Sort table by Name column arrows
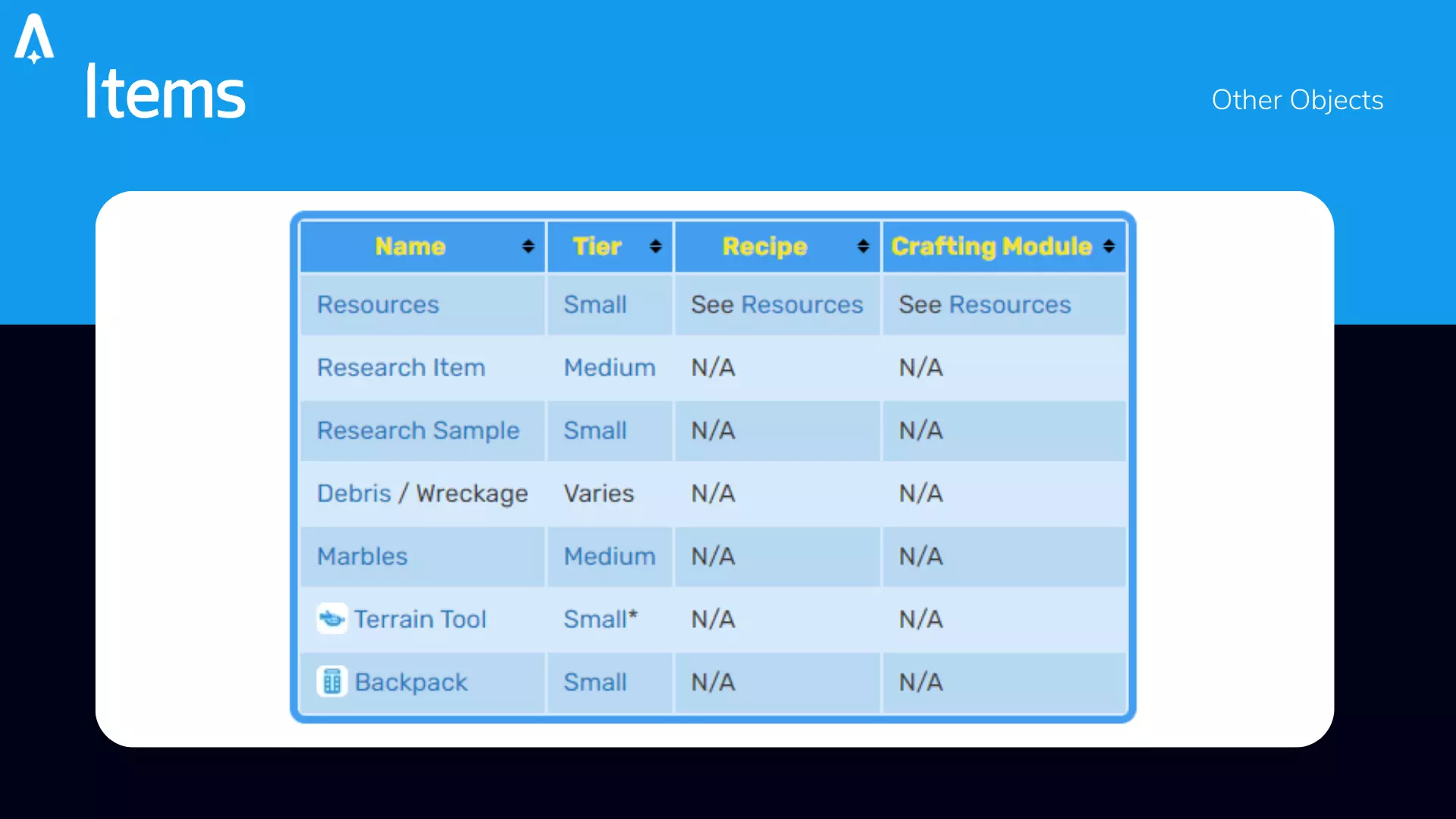Screen dimensions: 1456x819 pos(528,246)
